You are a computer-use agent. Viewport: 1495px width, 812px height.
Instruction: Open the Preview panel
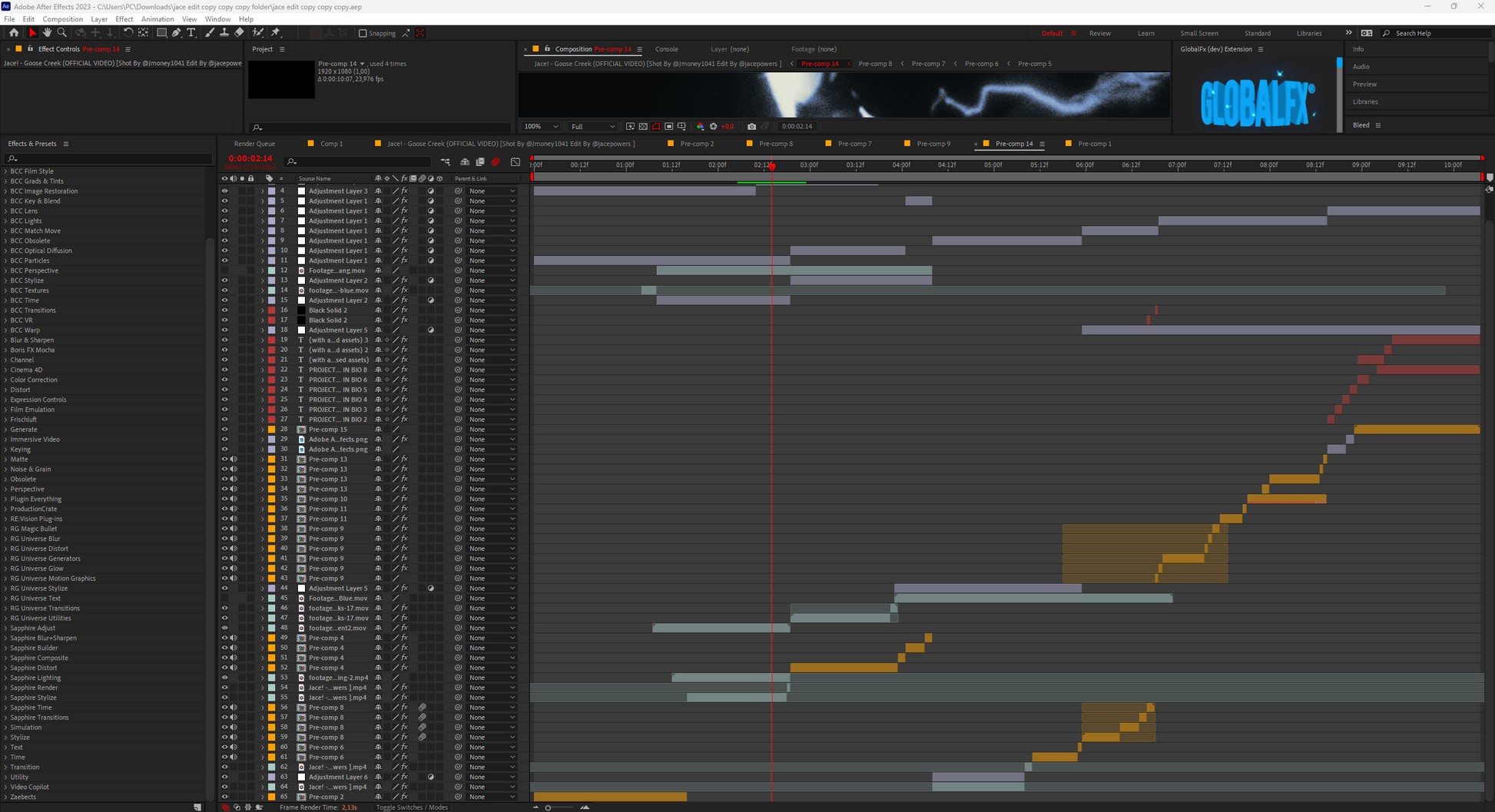coord(1364,85)
